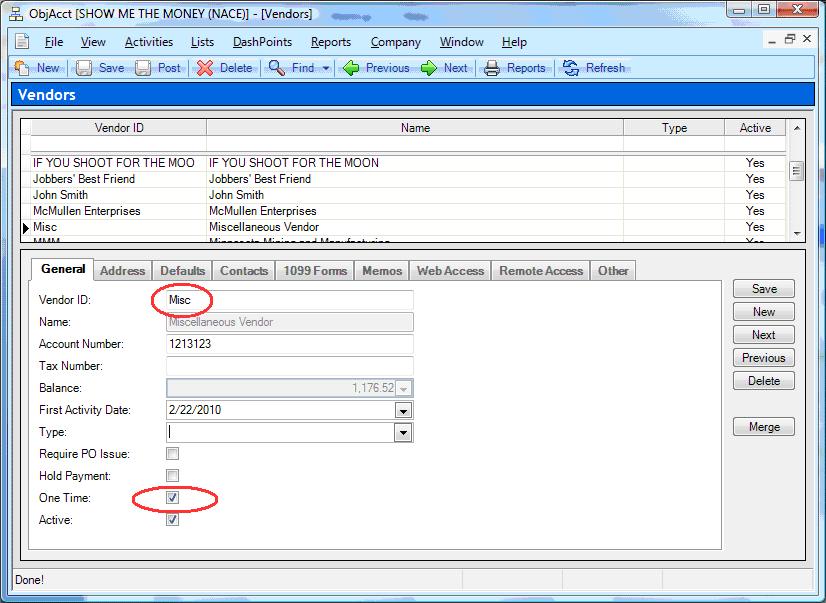Expand the Type combo box

(x=403, y=433)
